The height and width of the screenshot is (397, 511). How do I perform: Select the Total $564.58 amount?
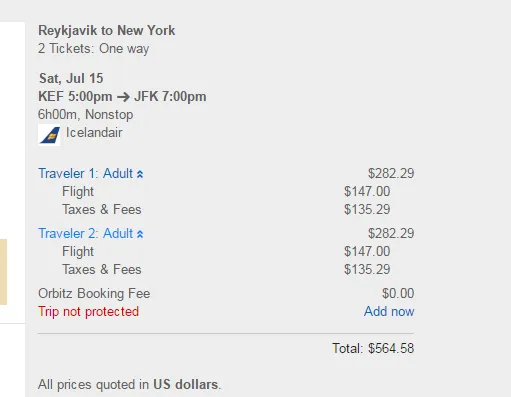tap(391, 348)
